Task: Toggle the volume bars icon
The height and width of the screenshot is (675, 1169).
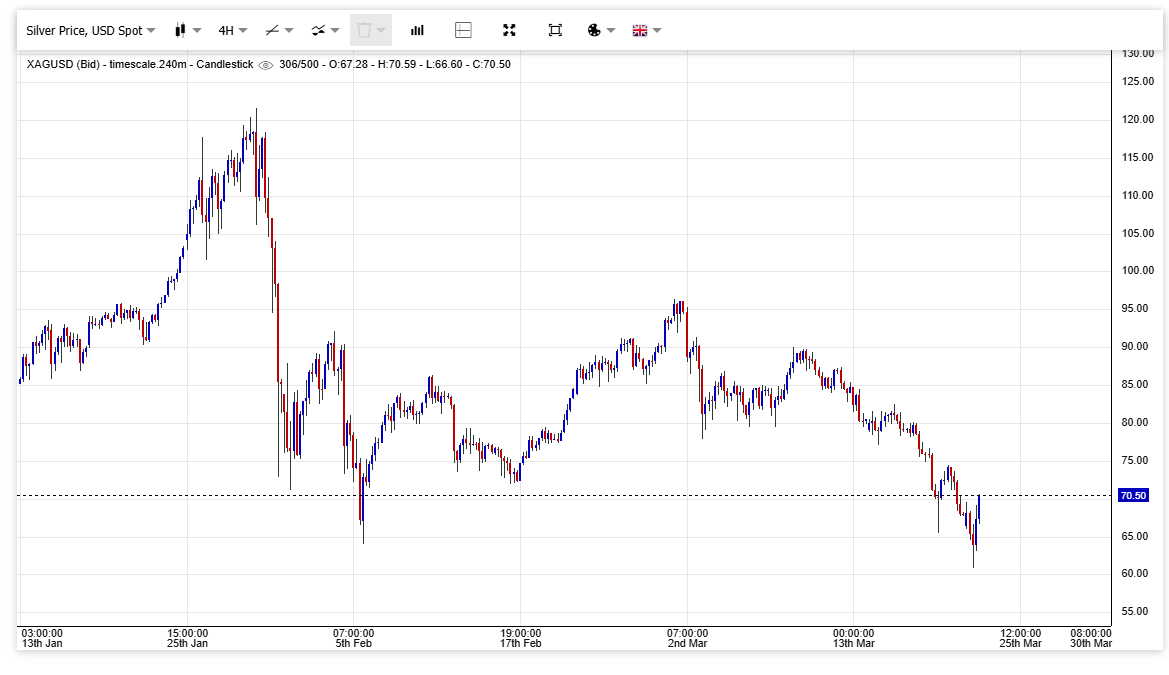Action: click(x=417, y=30)
